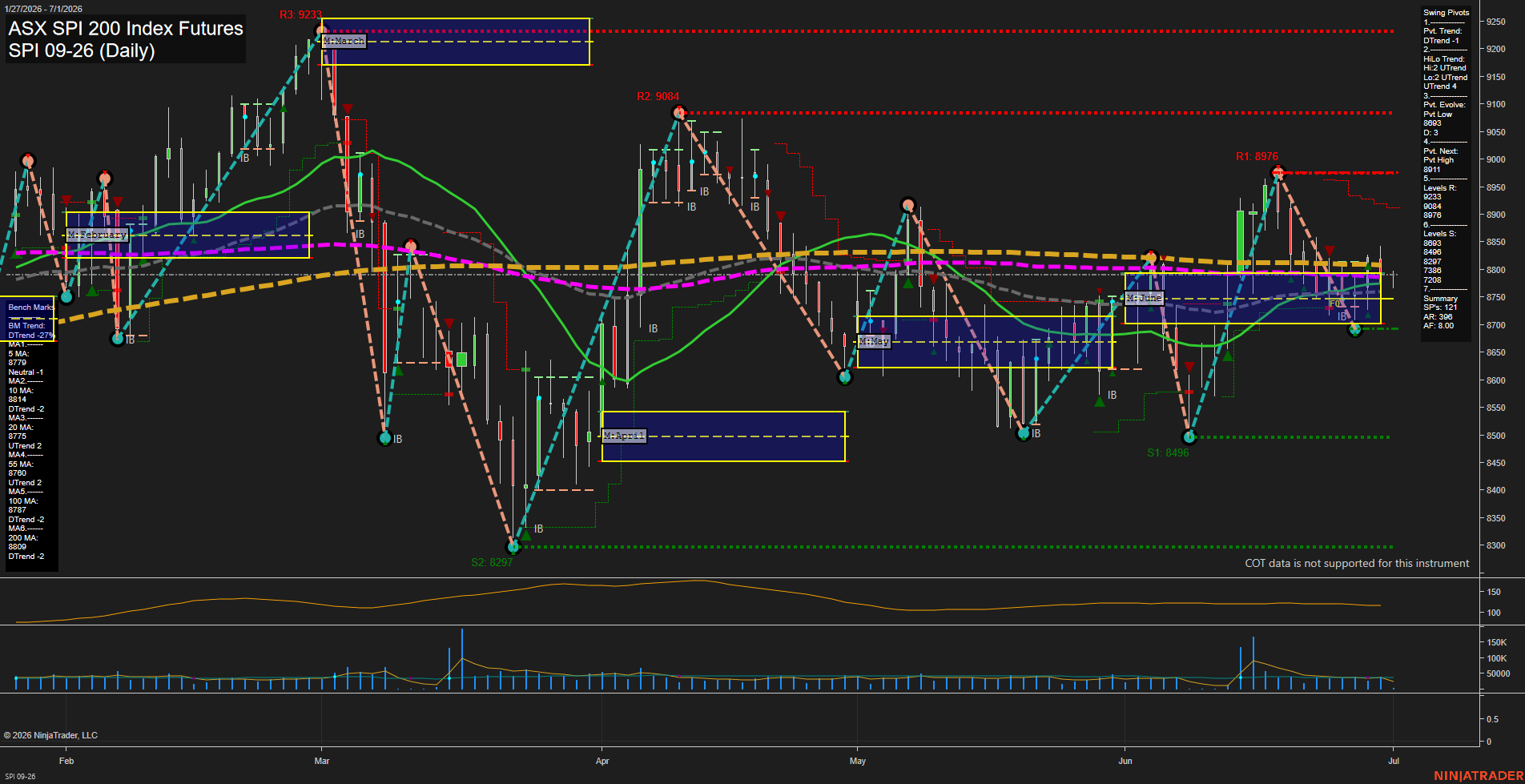1525x784 pixels.
Task: Select the 20 MA value 8775
Action: tap(18, 436)
